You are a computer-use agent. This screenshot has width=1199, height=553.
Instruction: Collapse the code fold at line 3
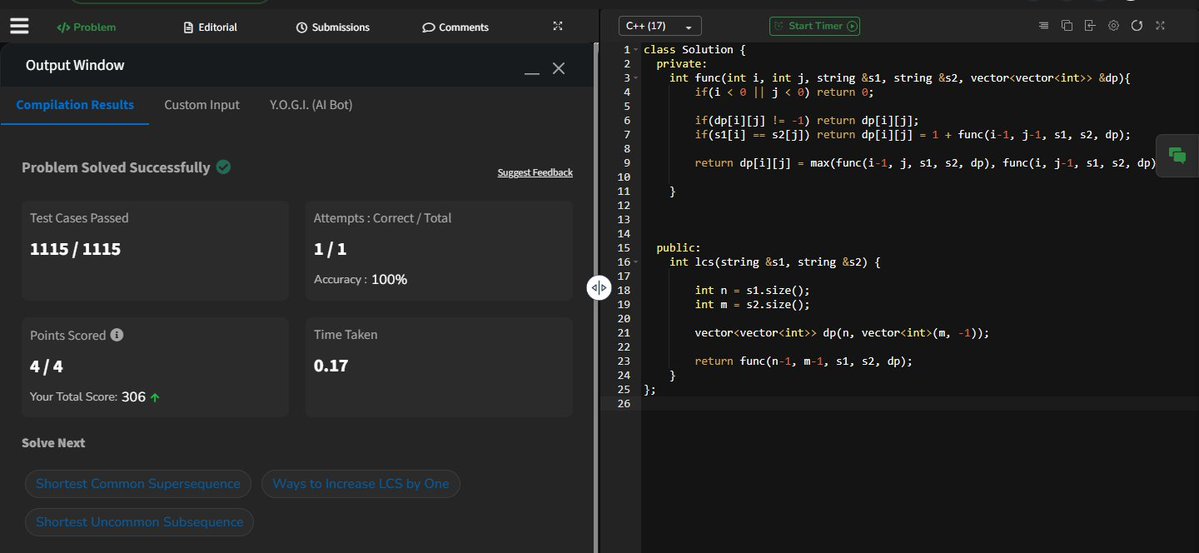click(636, 78)
